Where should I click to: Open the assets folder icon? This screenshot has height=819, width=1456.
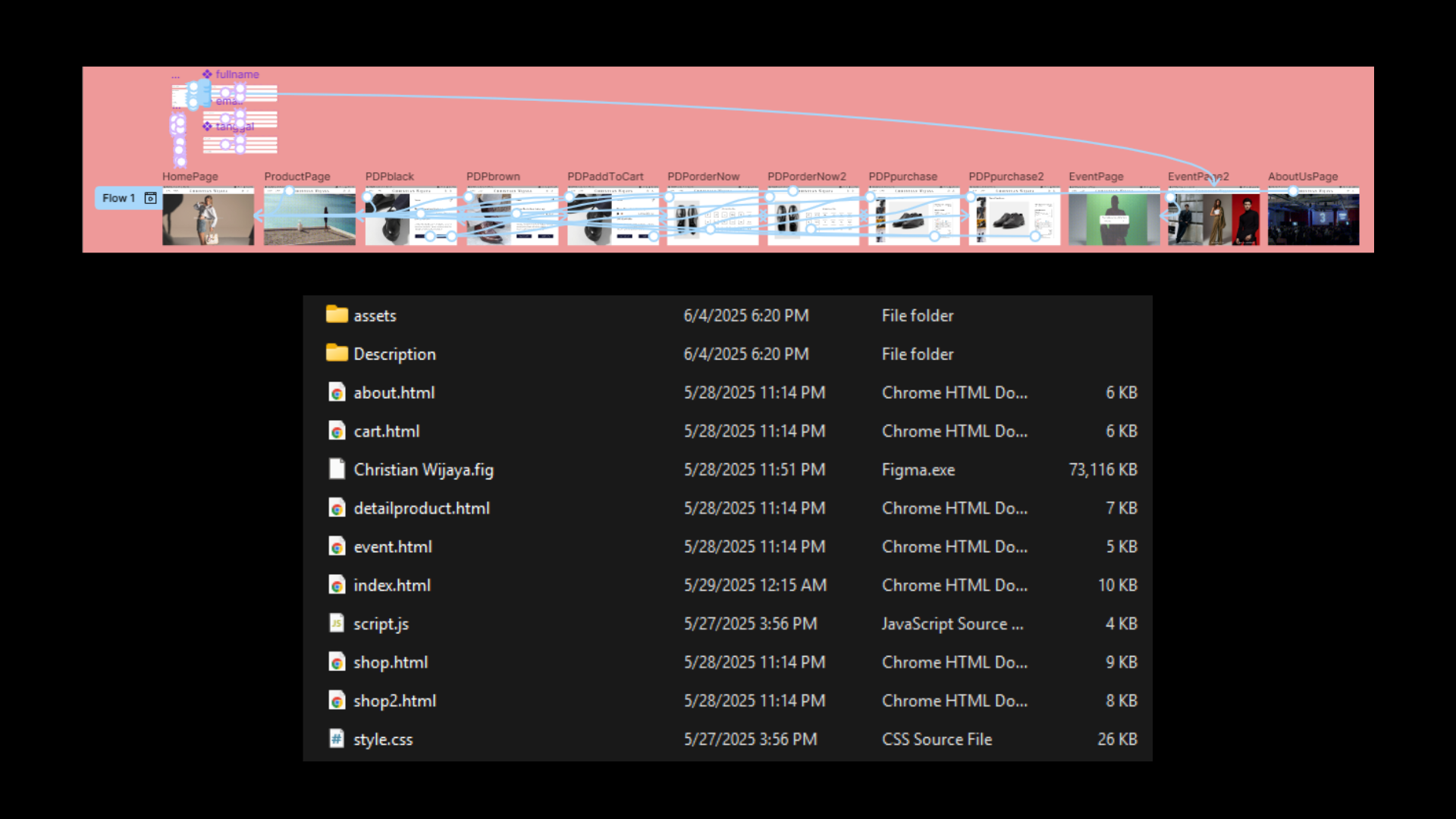(x=337, y=315)
